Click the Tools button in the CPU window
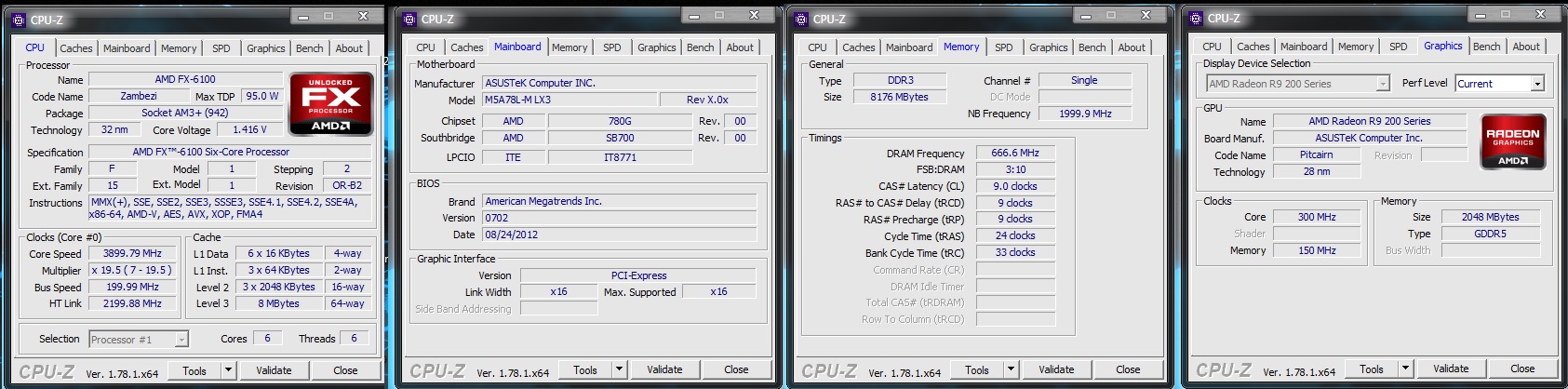The image size is (1568, 389). (x=194, y=370)
